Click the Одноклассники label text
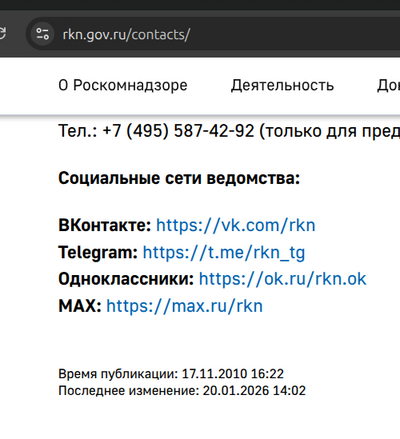This screenshot has width=400, height=439. pos(126,279)
